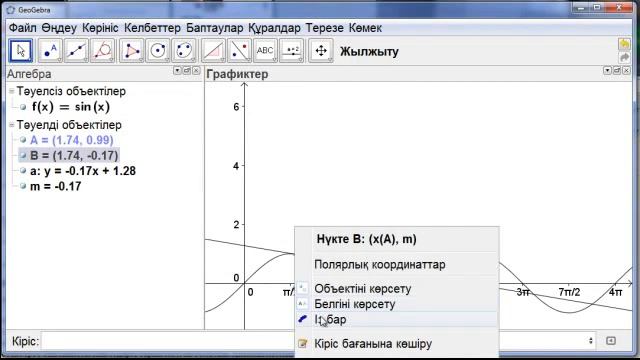Image resolution: width=640 pixels, height=360 pixels.
Task: Open the Кіріс command history dropdown
Action: [590, 341]
